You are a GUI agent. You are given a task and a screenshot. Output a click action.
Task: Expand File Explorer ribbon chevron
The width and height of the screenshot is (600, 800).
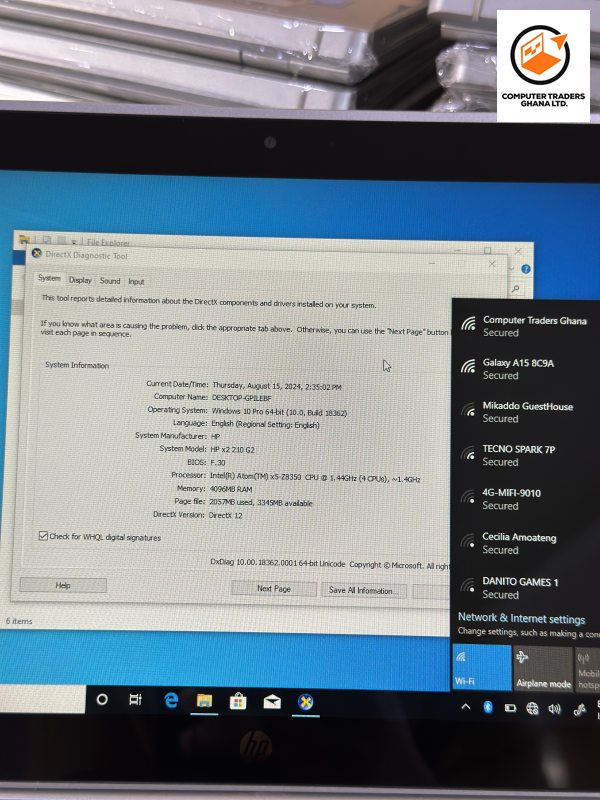[512, 268]
